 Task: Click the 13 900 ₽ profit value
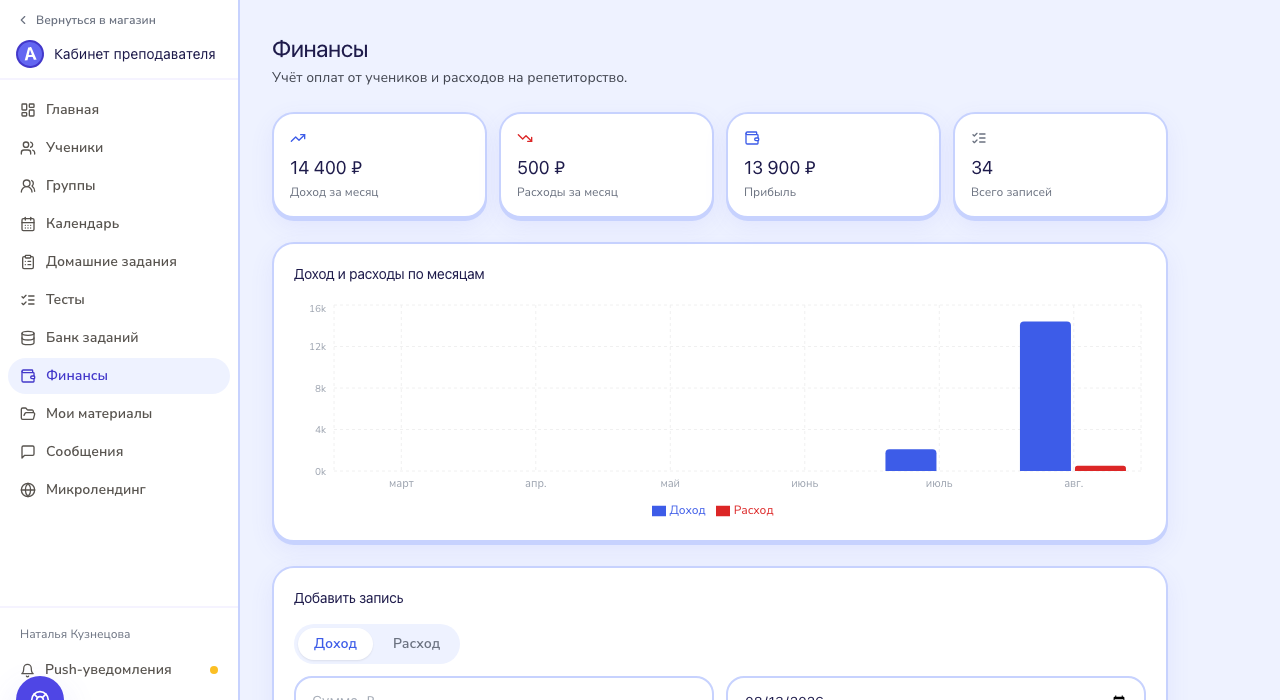tap(780, 168)
